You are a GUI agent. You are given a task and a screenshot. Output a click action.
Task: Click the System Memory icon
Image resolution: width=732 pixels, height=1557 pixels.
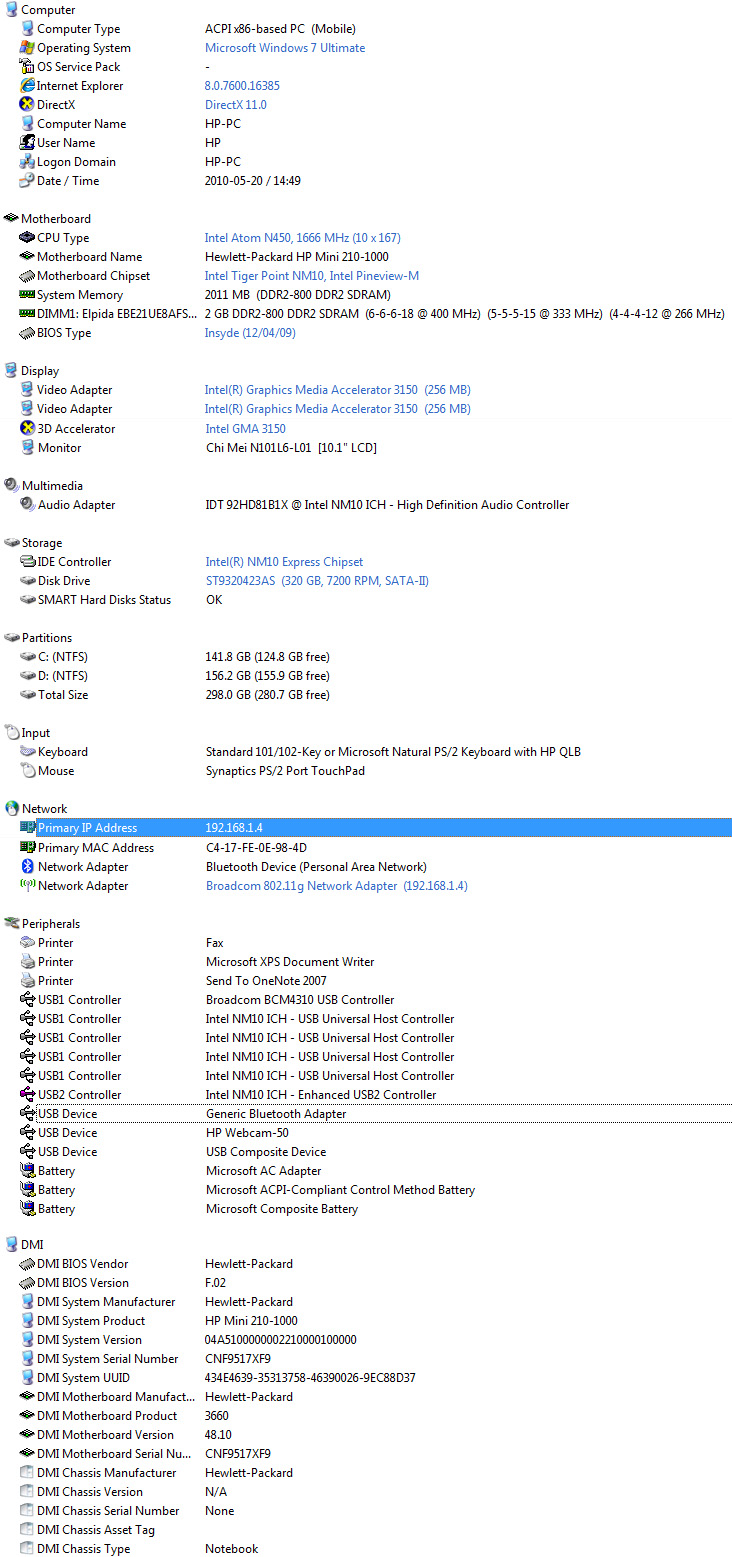tap(27, 295)
